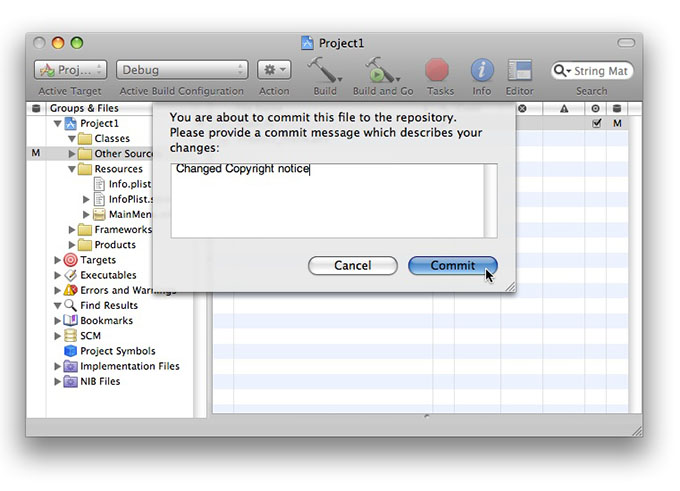680x491 pixels.
Task: Expand the Targets group
Action: (57, 260)
